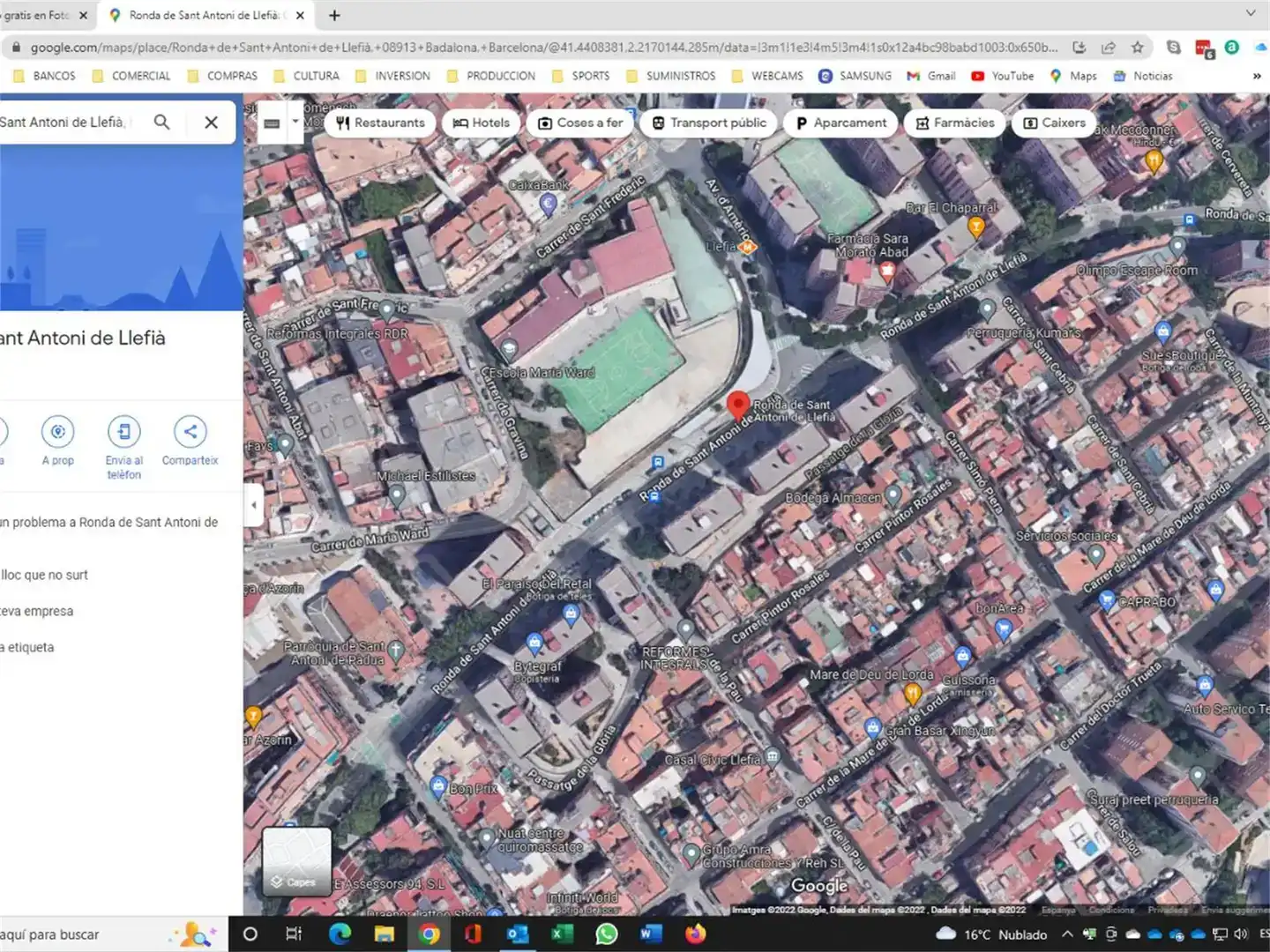Click the search magnifier icon

[161, 122]
